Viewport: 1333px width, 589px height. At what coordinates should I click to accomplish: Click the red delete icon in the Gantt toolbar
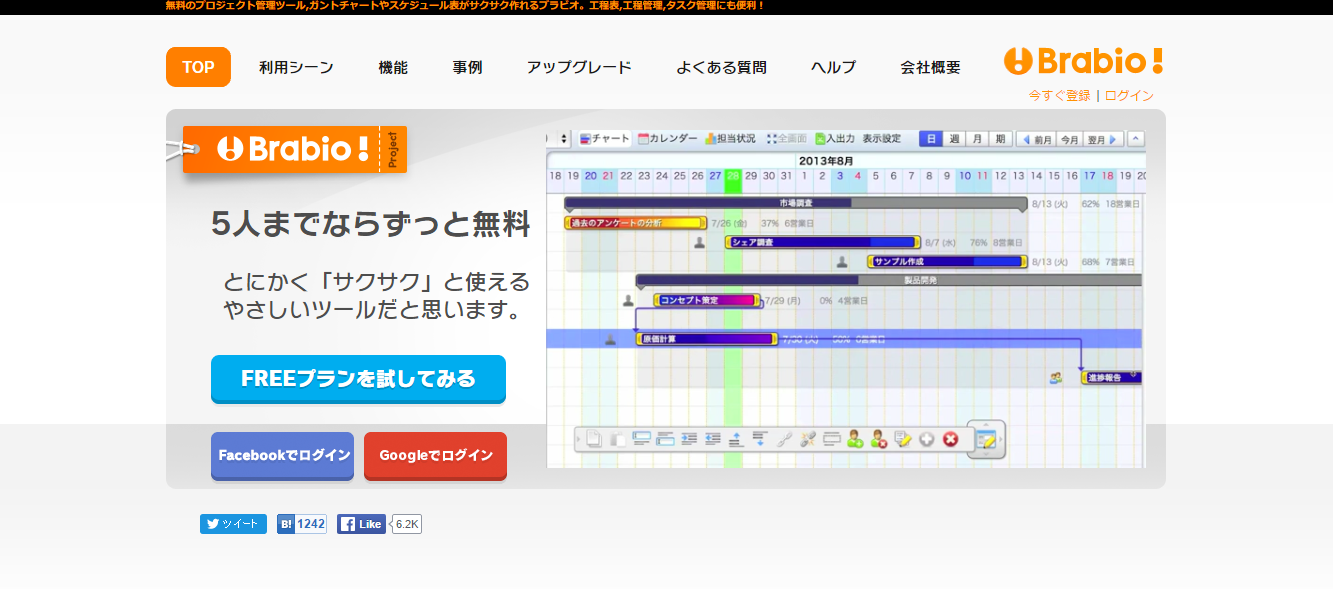(950, 439)
